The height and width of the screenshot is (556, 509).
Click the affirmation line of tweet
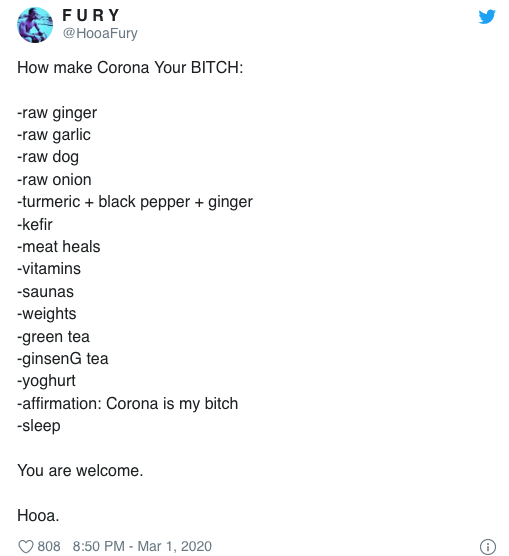[128, 404]
